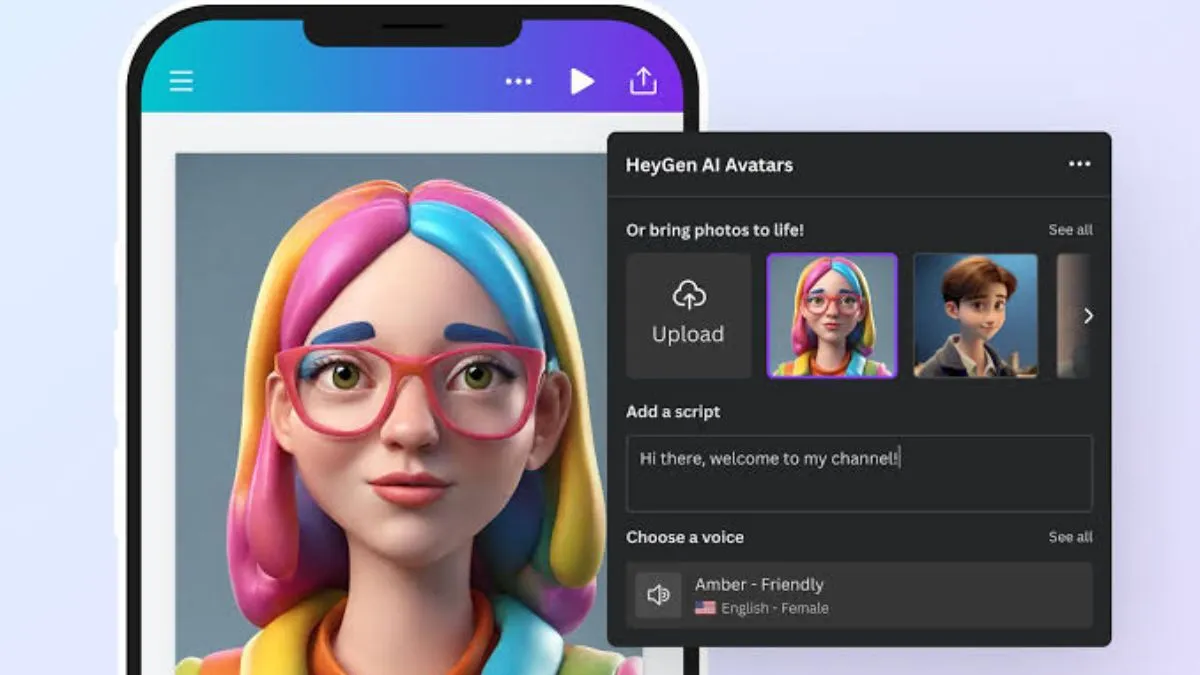The height and width of the screenshot is (675, 1200).
Task: Click the US flag language icon
Action: coord(705,608)
